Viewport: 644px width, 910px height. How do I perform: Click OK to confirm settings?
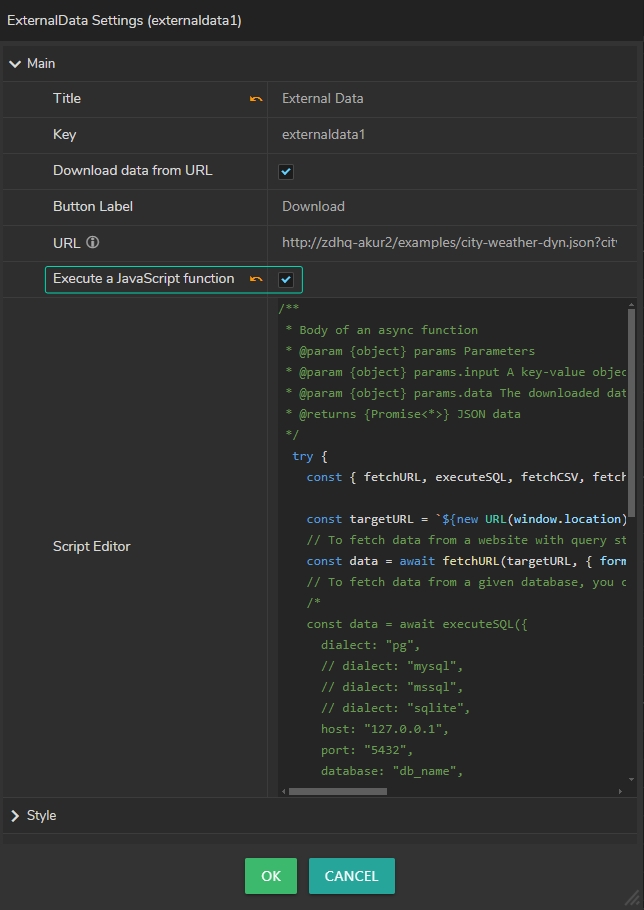coord(270,876)
